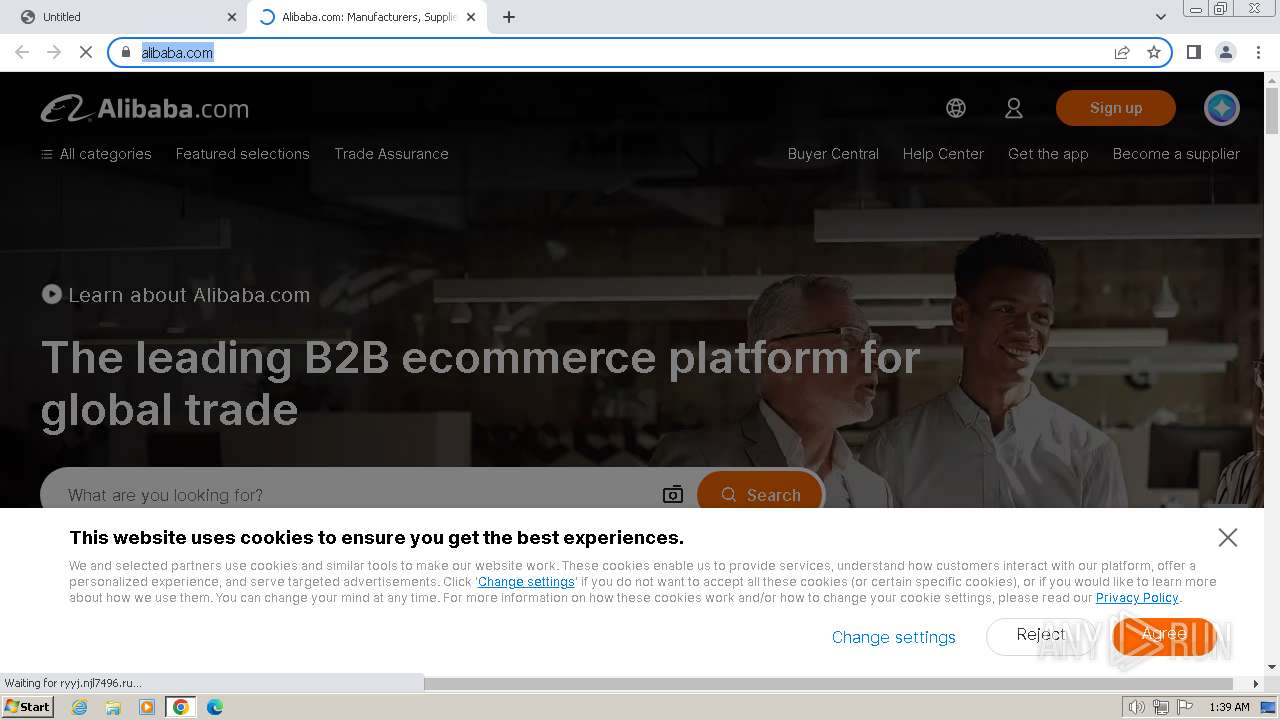
Task: Open the Chrome profile icon
Action: 1226,52
